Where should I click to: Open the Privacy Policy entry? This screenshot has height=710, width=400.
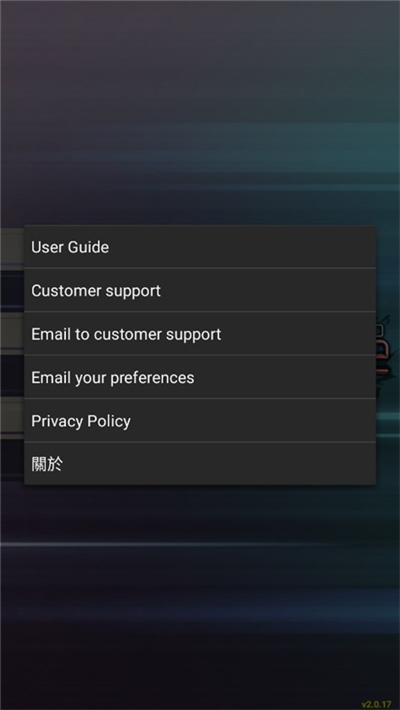(x=200, y=421)
